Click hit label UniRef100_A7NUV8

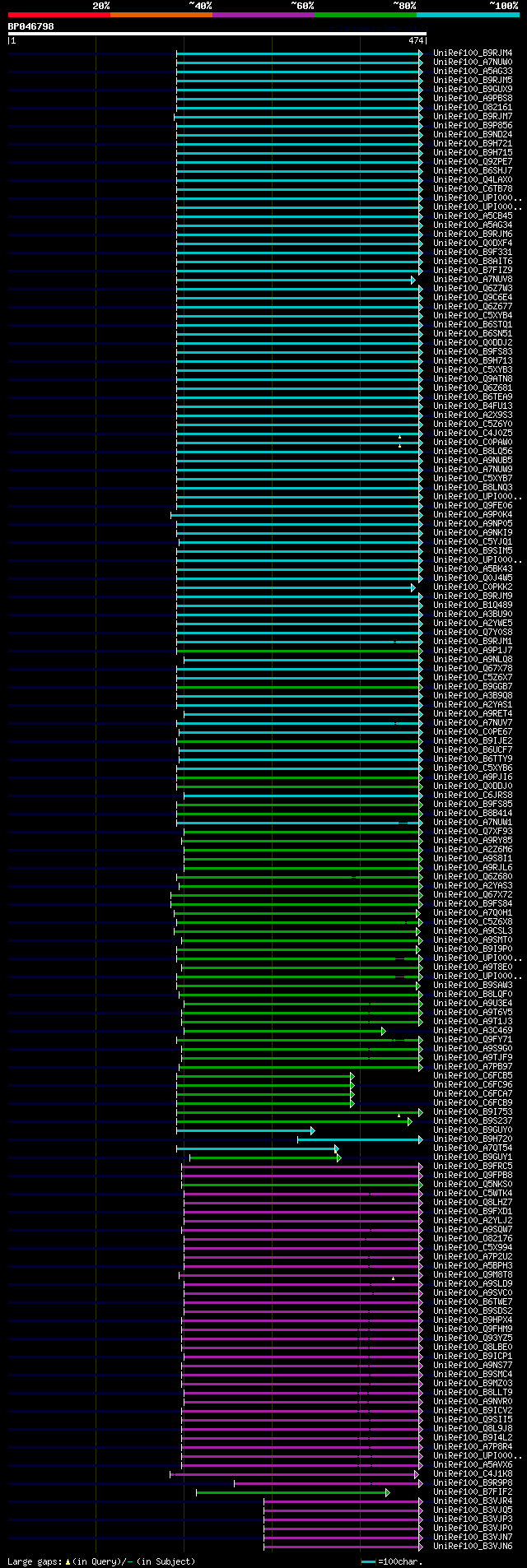(473, 280)
